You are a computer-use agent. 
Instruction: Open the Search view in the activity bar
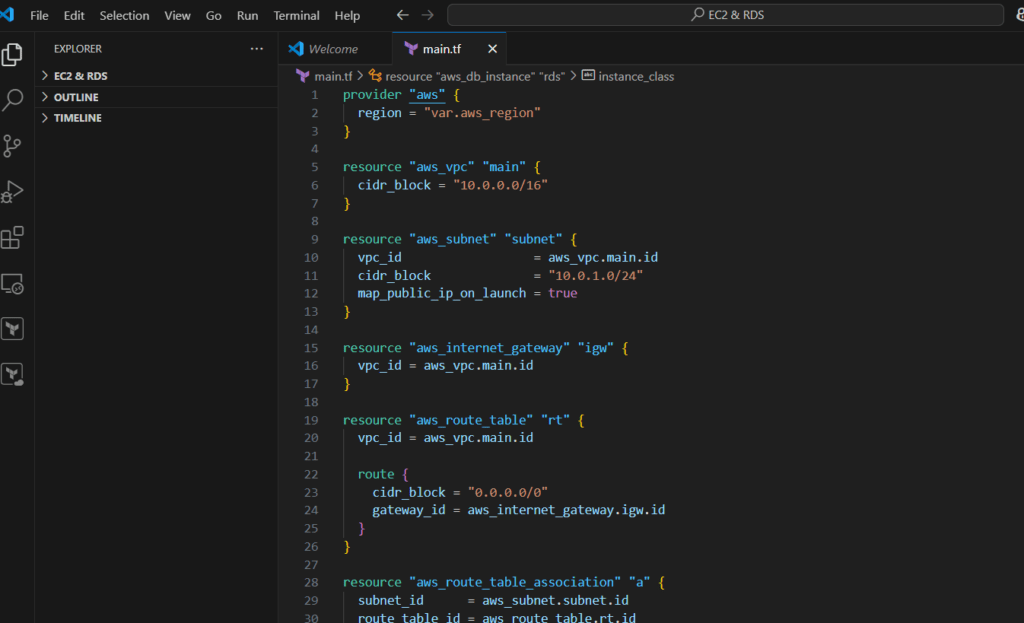click(x=13, y=100)
